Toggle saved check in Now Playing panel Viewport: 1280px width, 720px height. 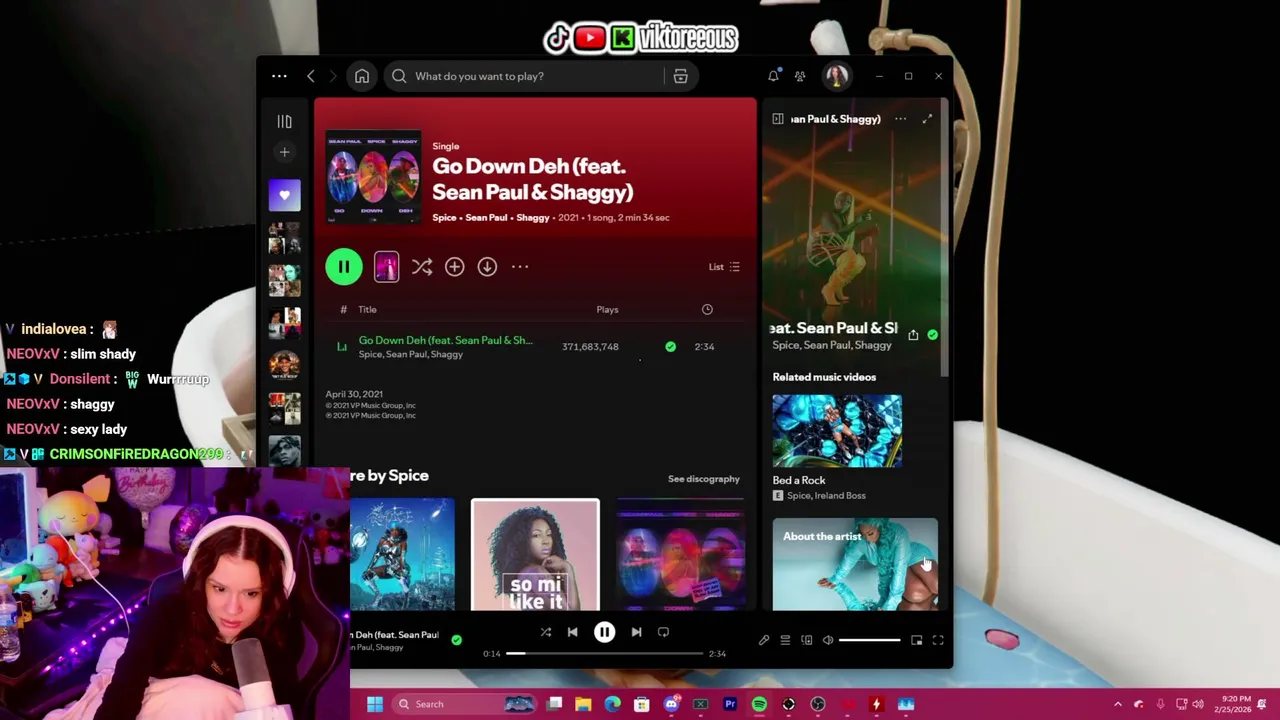(x=932, y=335)
